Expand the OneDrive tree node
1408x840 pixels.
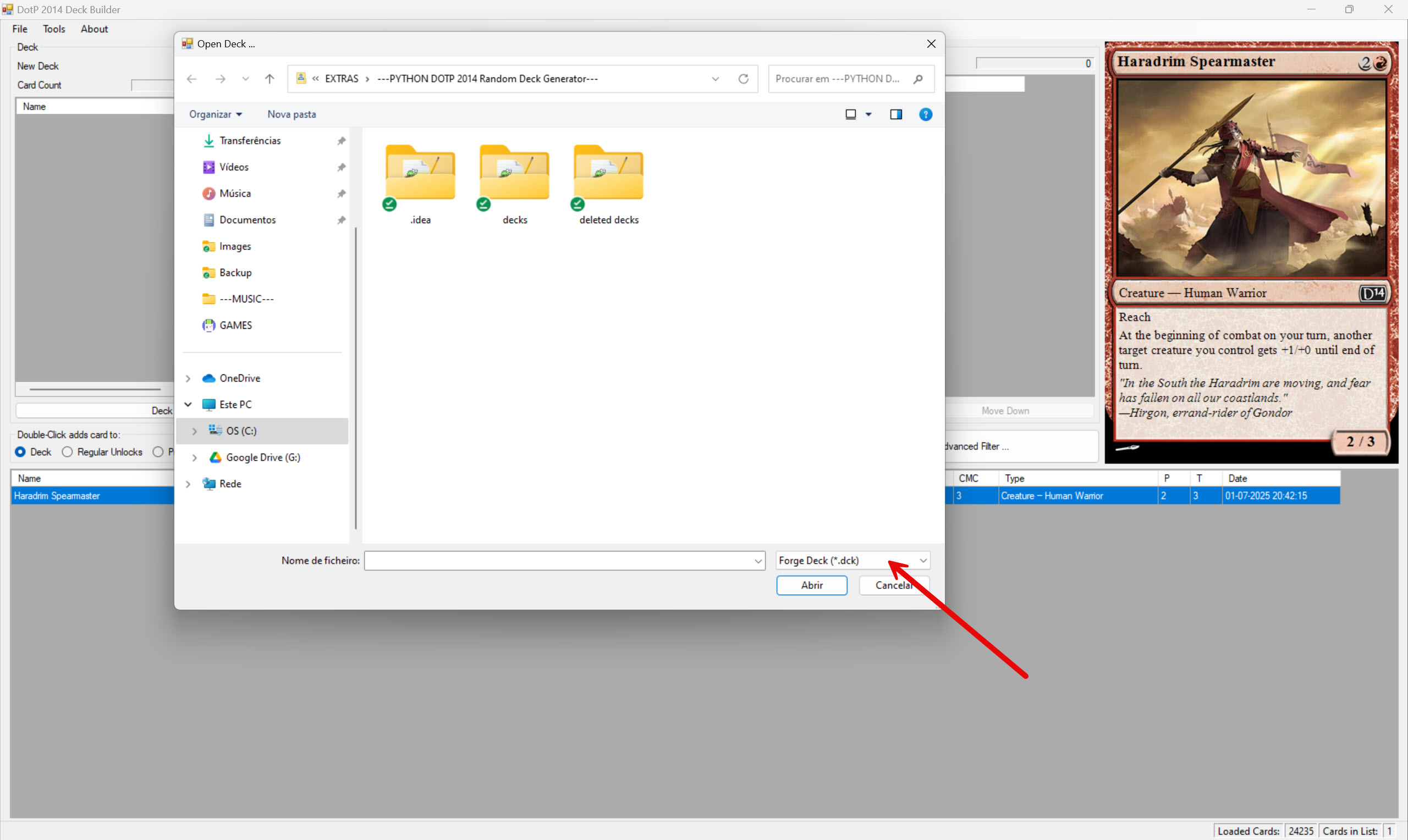click(188, 378)
